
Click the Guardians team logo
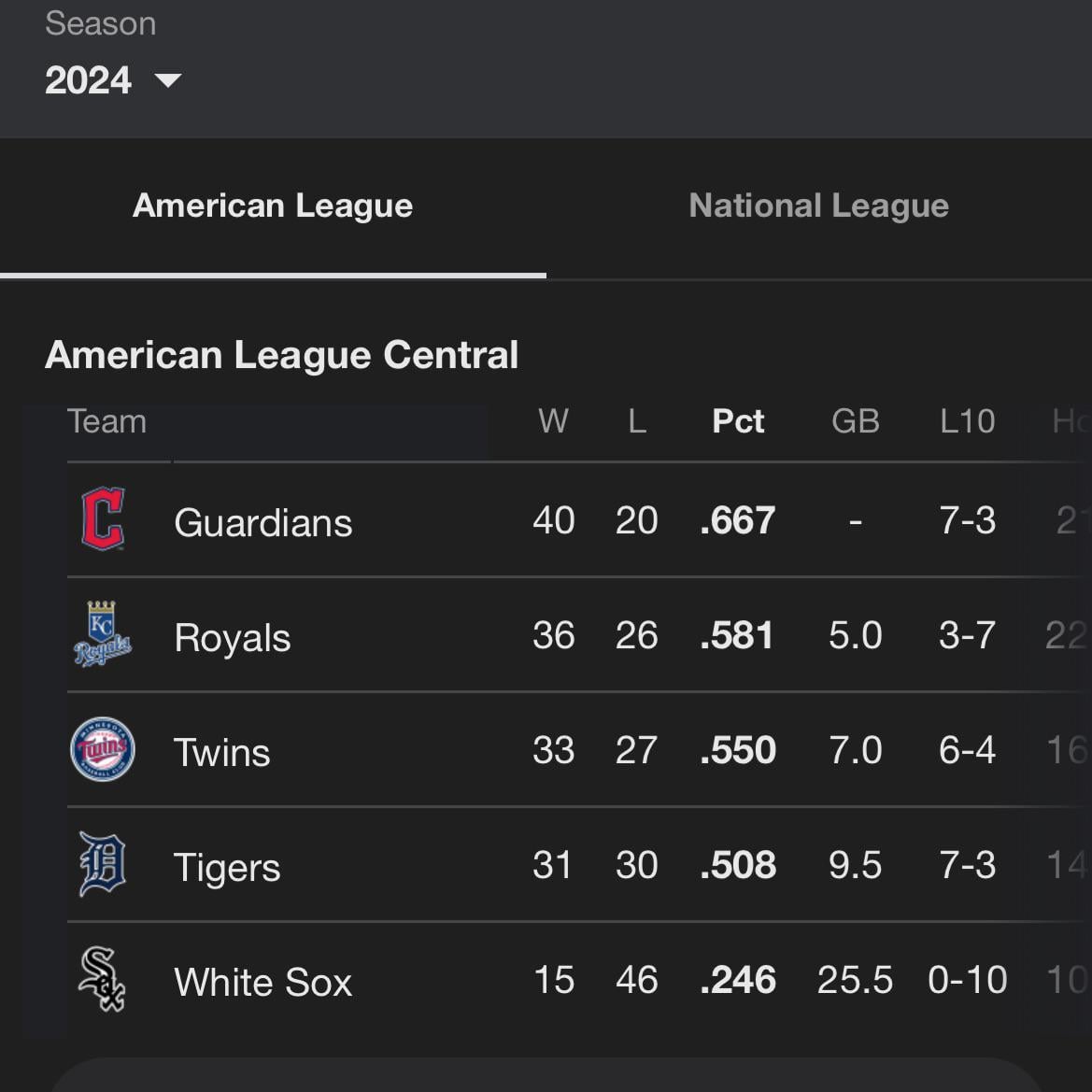tap(103, 518)
